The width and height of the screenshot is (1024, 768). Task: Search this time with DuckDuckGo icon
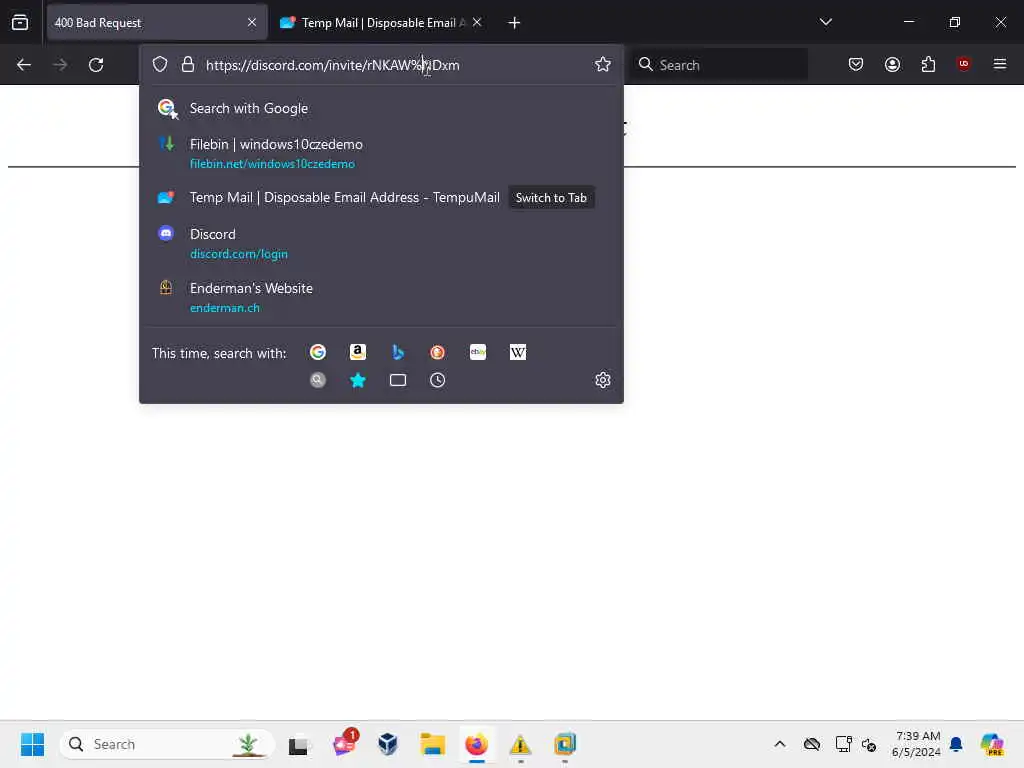coord(438,352)
